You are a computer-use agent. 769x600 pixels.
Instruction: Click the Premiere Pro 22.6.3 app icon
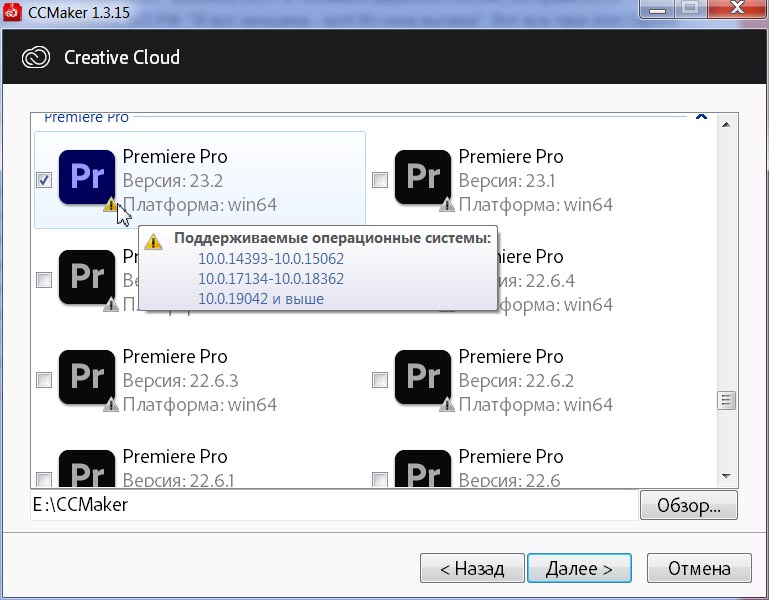point(87,377)
